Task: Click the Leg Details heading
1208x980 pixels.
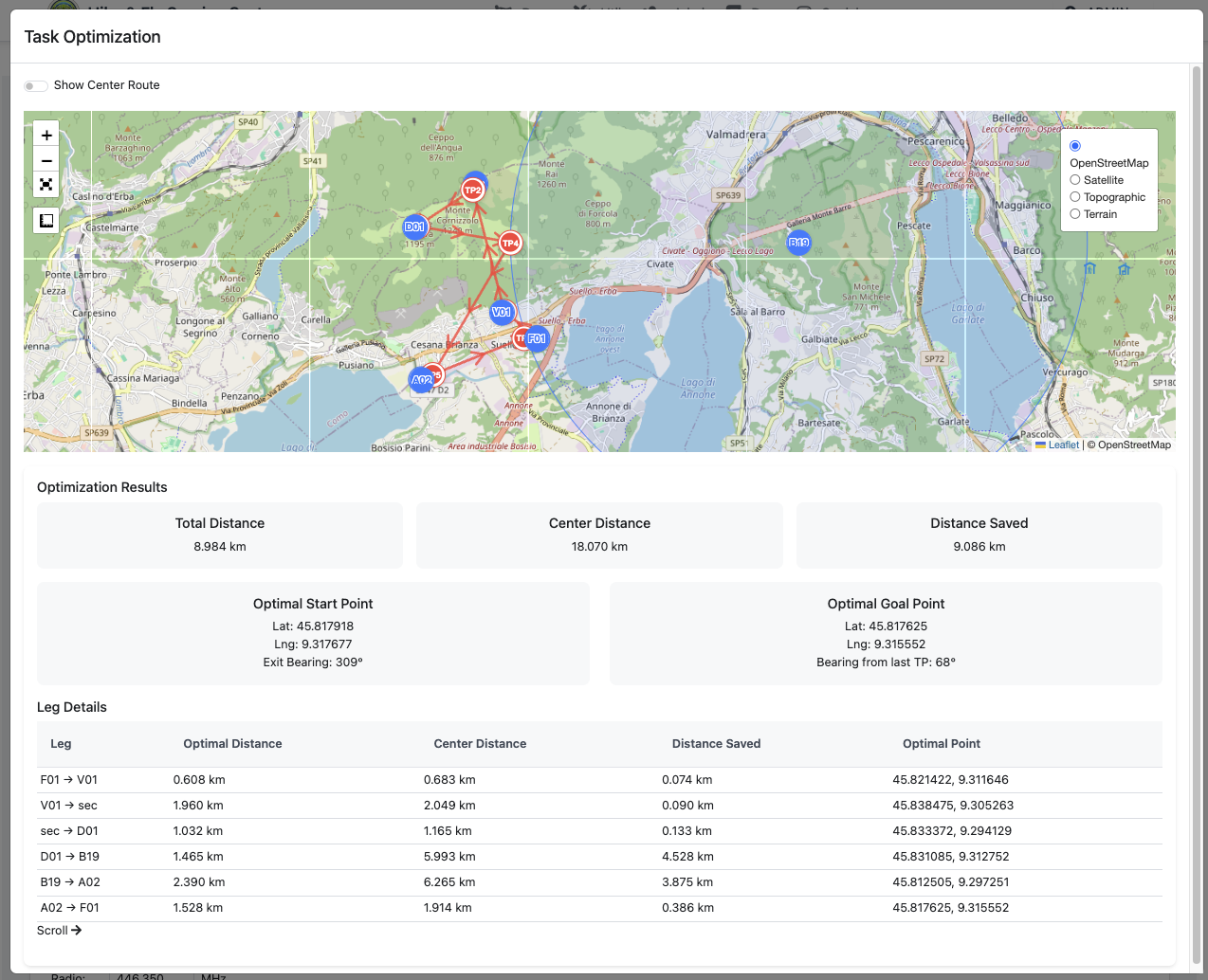Action: [72, 707]
